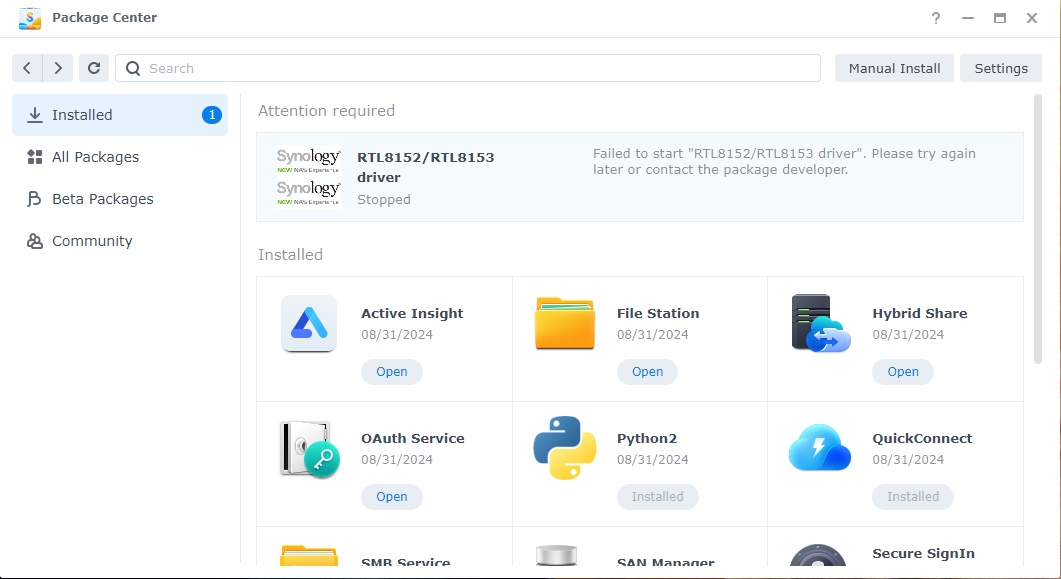Screen dimensions: 1061x579
Task: Minimize the Package Center window
Action: (x=968, y=18)
